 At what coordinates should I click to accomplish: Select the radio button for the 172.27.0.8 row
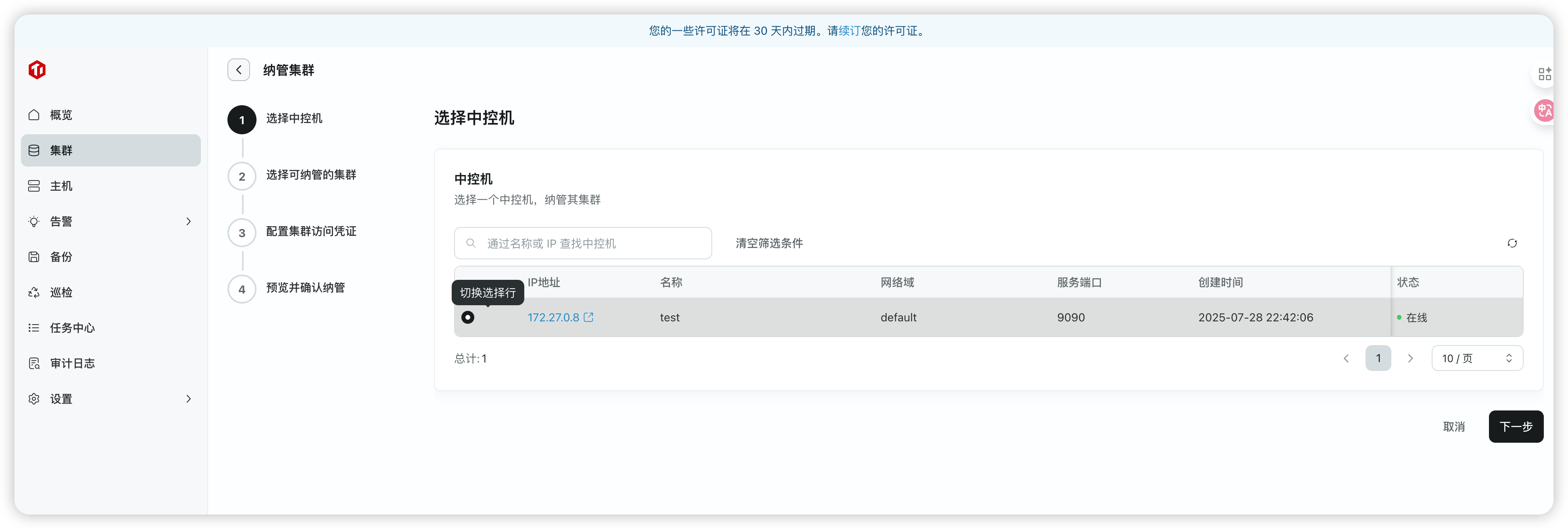click(x=467, y=317)
